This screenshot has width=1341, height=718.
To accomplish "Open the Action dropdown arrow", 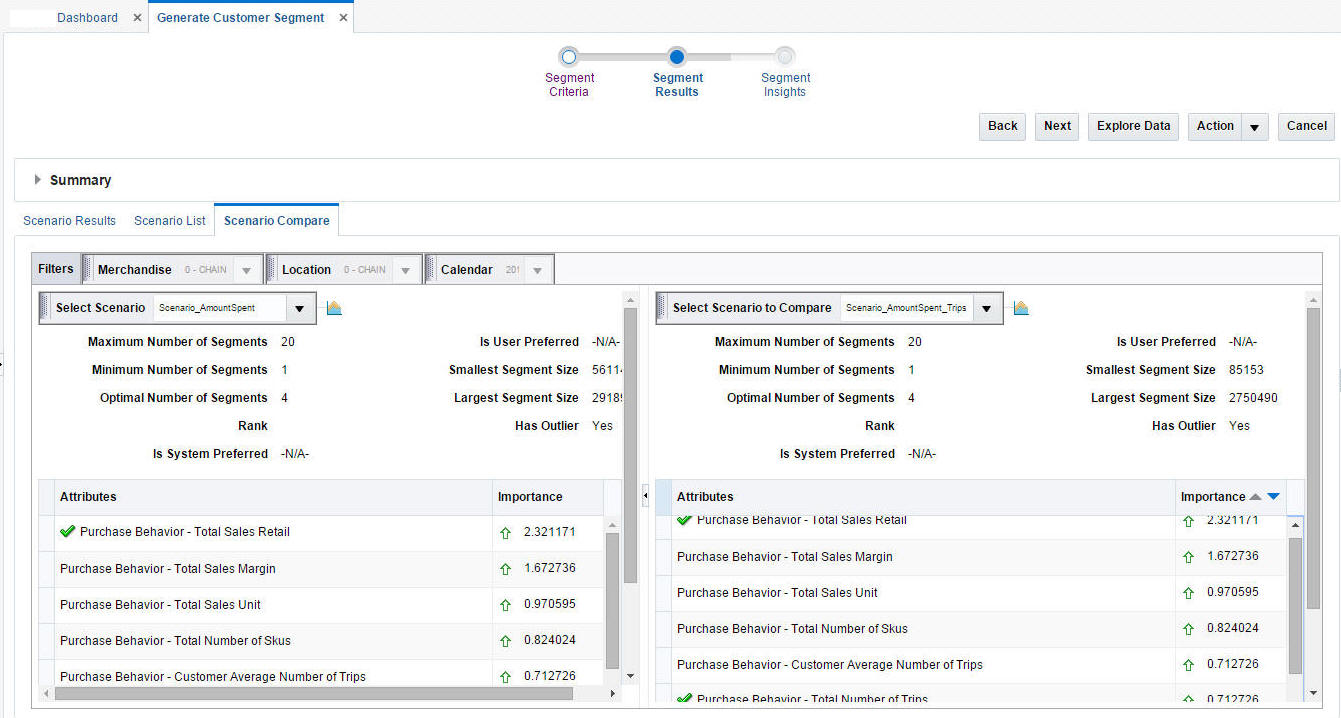I will click(1255, 127).
